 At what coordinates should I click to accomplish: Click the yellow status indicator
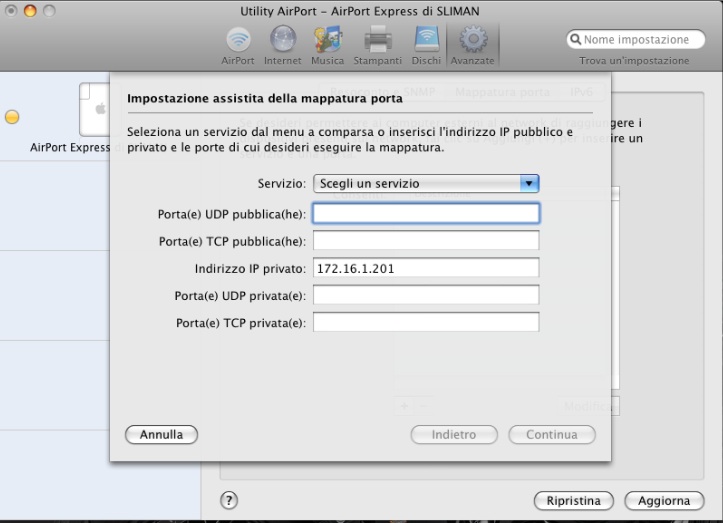pos(12,117)
